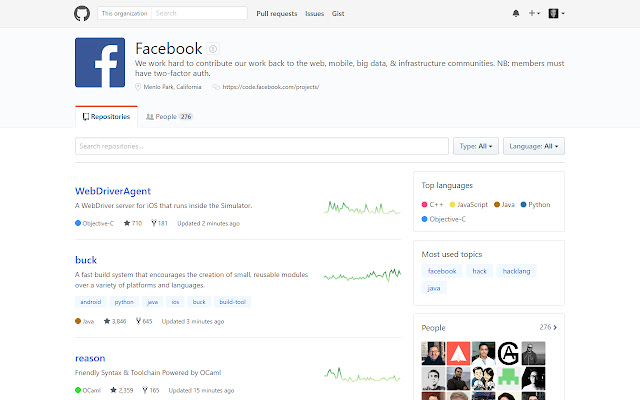Open Gist in the top navigation
Screen dimensions: 640x400
[338, 13]
